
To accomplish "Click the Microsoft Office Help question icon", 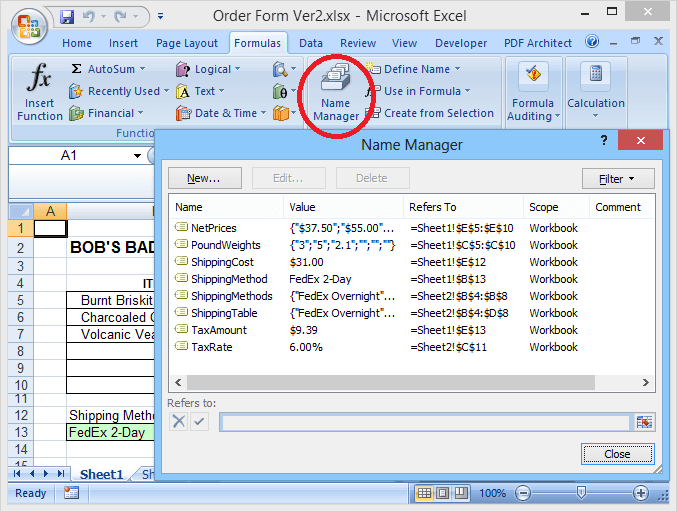I will (592, 43).
